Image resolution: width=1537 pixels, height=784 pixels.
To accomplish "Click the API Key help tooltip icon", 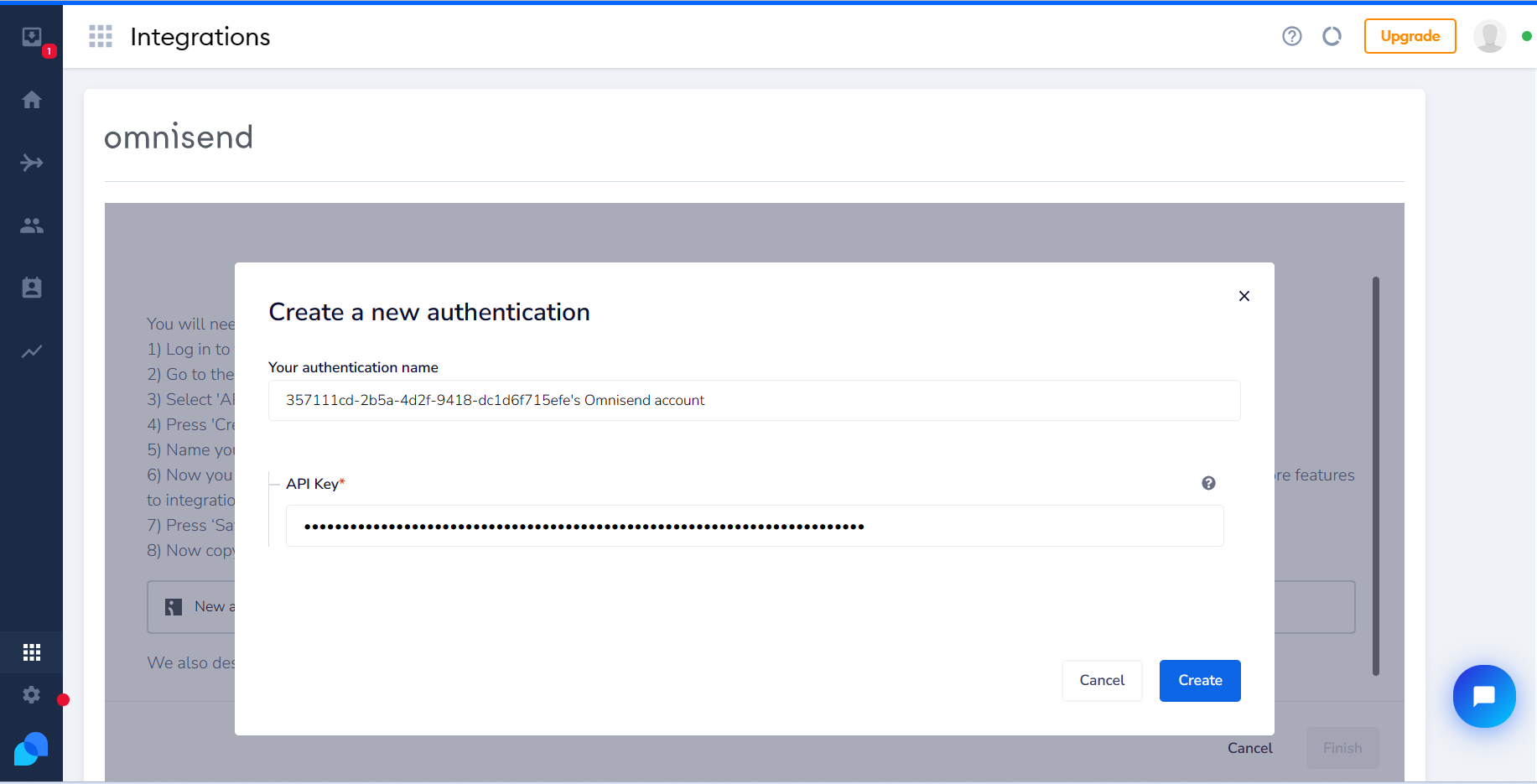I will pyautogui.click(x=1208, y=483).
